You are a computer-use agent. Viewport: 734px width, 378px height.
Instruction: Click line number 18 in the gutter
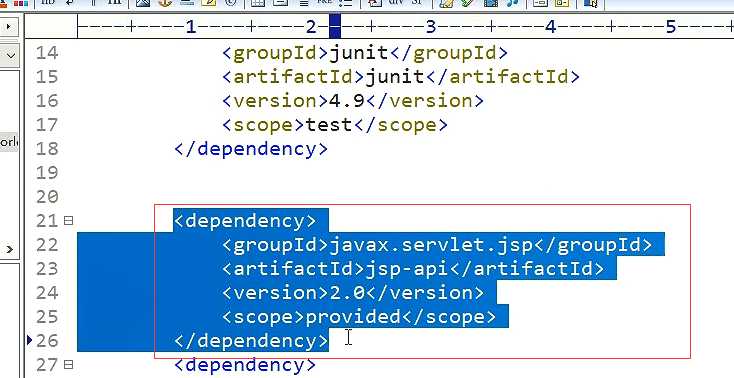(x=47, y=148)
